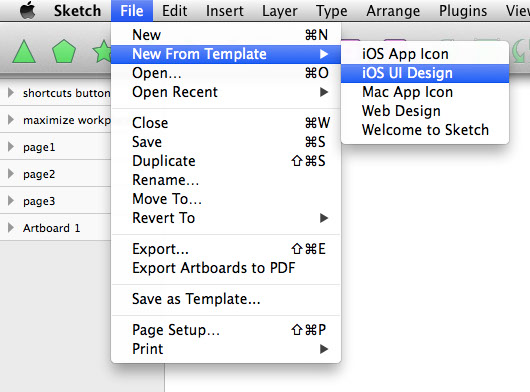Choose Duplicate in File menu
The width and height of the screenshot is (530, 392).
click(226, 161)
